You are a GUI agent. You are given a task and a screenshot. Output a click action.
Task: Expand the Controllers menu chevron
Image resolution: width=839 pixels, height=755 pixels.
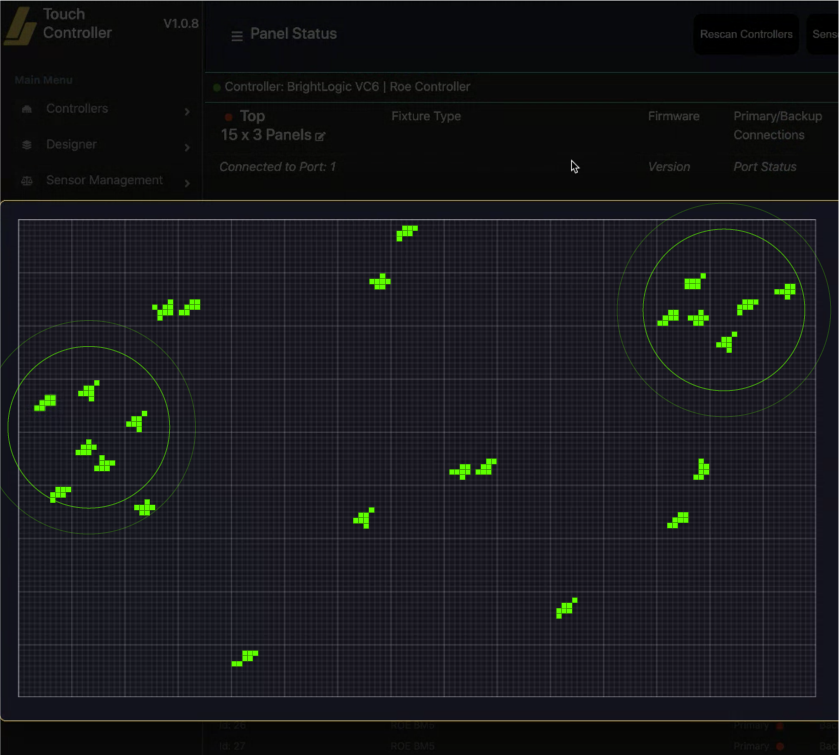point(186,108)
